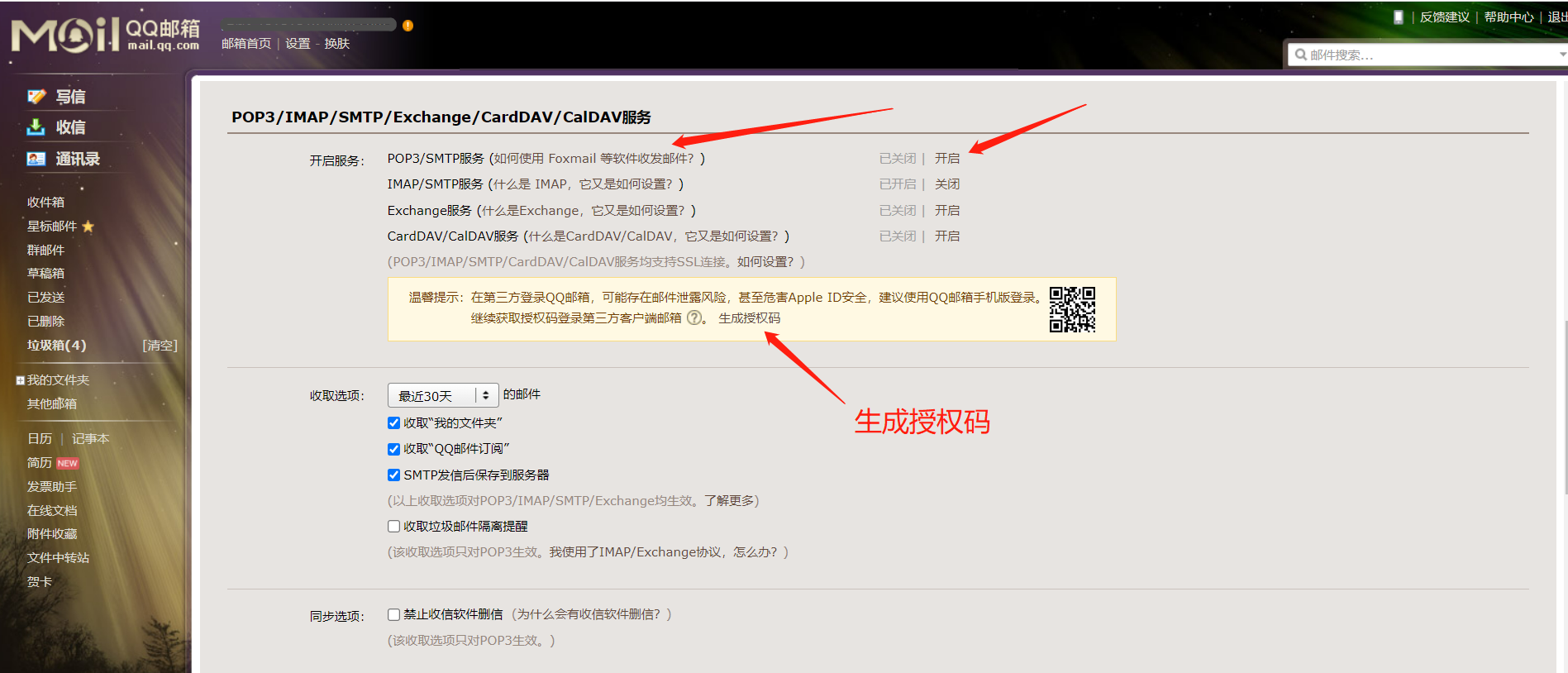Open 记事本 in sidebar
Viewport: 1568px width, 673px height.
pos(90,439)
